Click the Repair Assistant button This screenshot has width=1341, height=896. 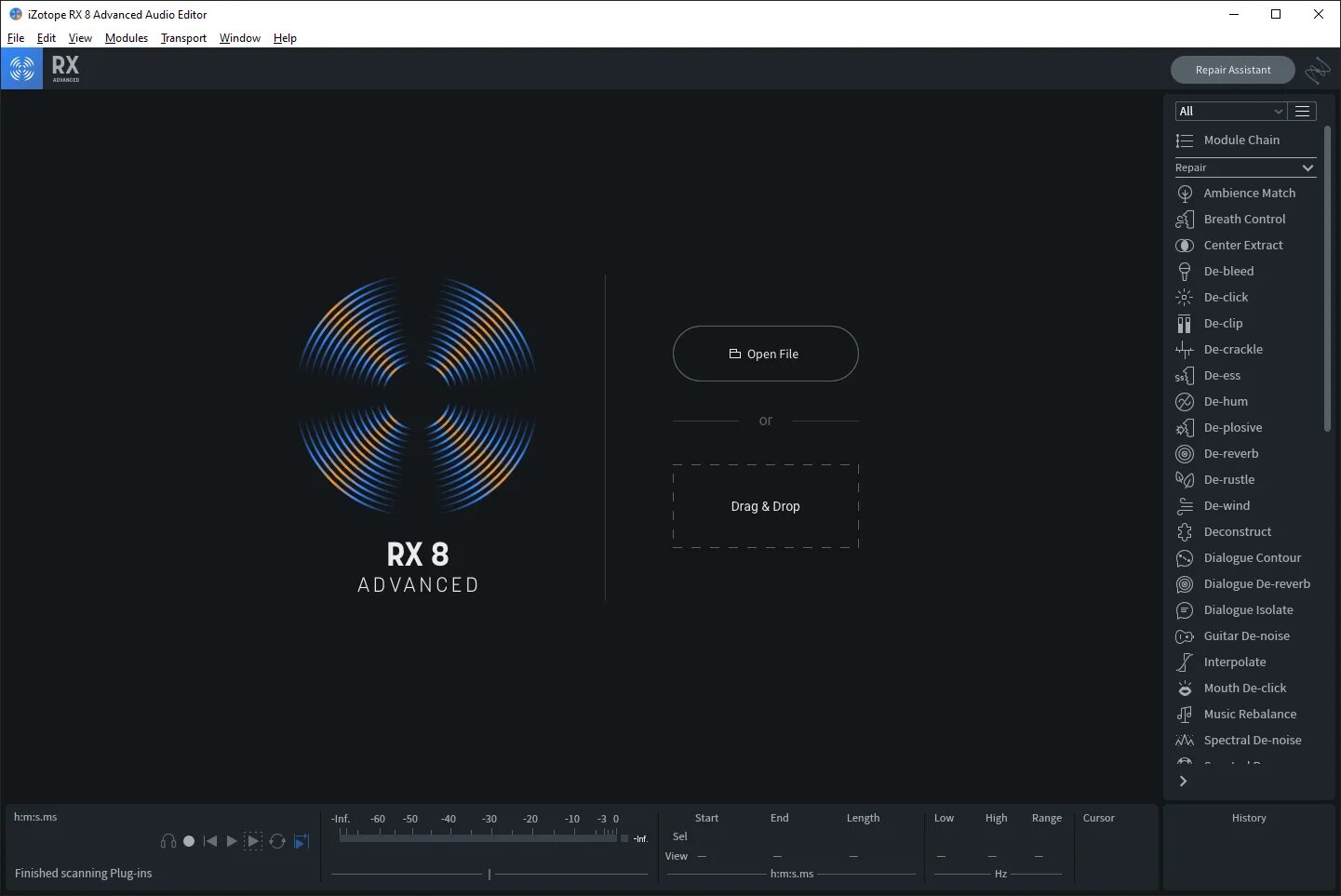1232,70
